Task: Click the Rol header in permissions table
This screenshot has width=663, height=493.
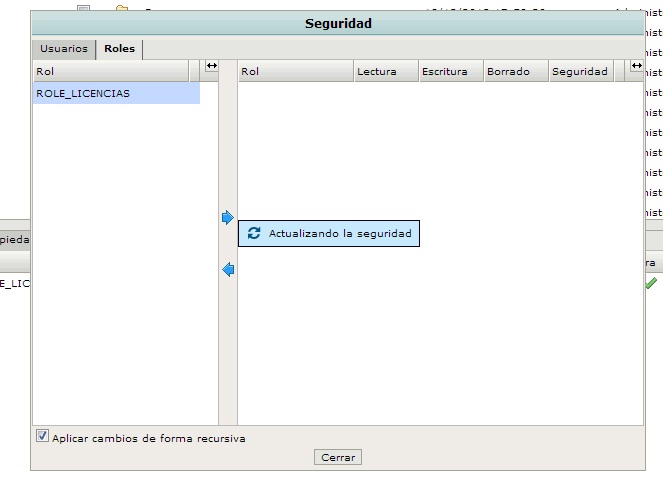Action: [x=295, y=72]
